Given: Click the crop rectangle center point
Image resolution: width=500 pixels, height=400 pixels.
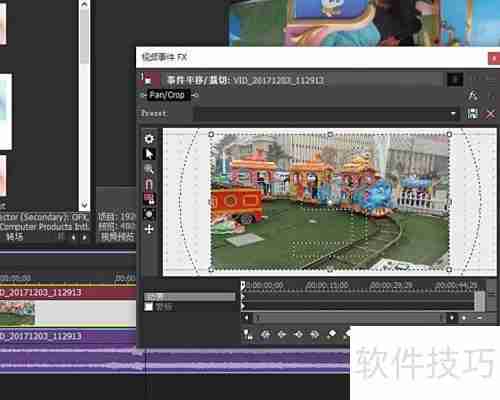Looking at the screenshot, I should click(330, 202).
